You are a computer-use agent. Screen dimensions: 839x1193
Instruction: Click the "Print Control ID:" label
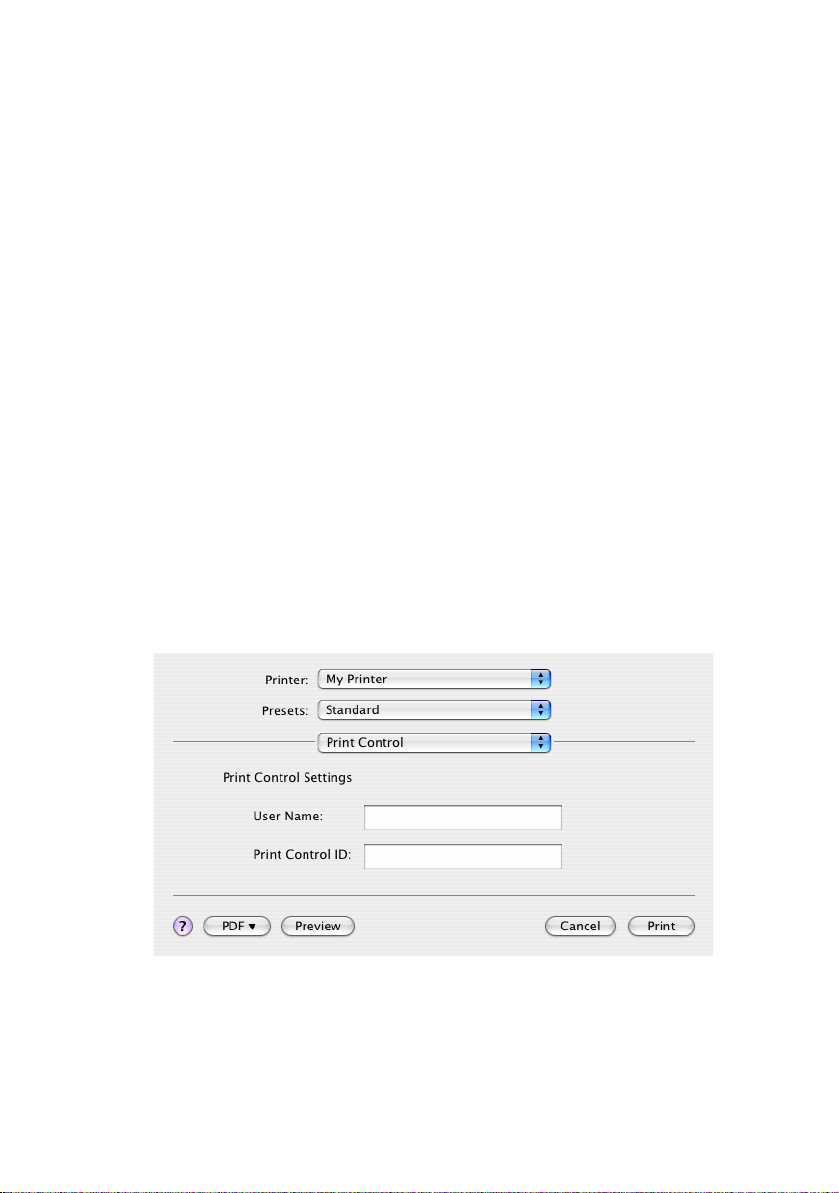click(302, 855)
